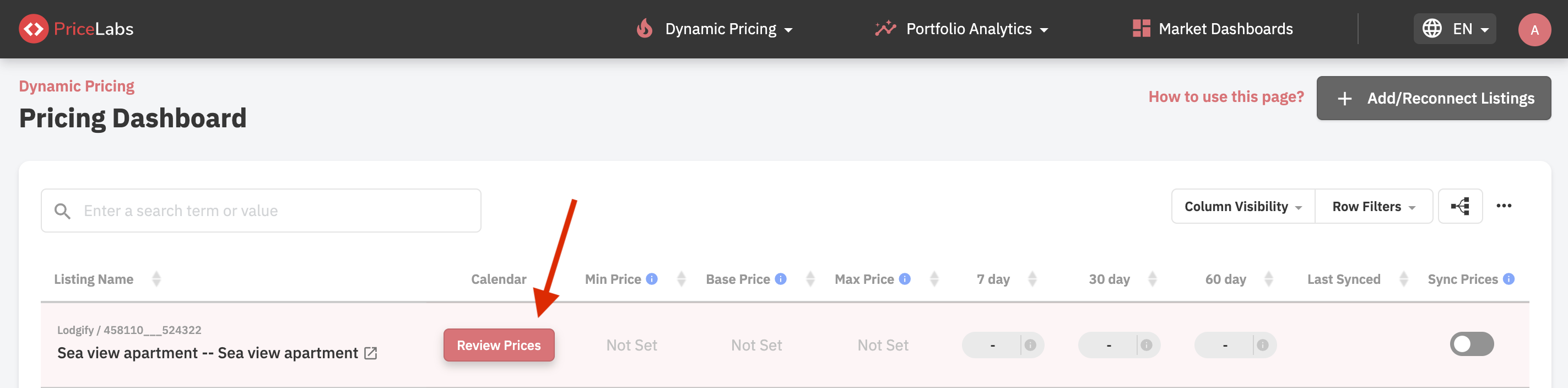Click Add/Reconnect Listings button
Screen dimensions: 1568x388
point(1433,98)
